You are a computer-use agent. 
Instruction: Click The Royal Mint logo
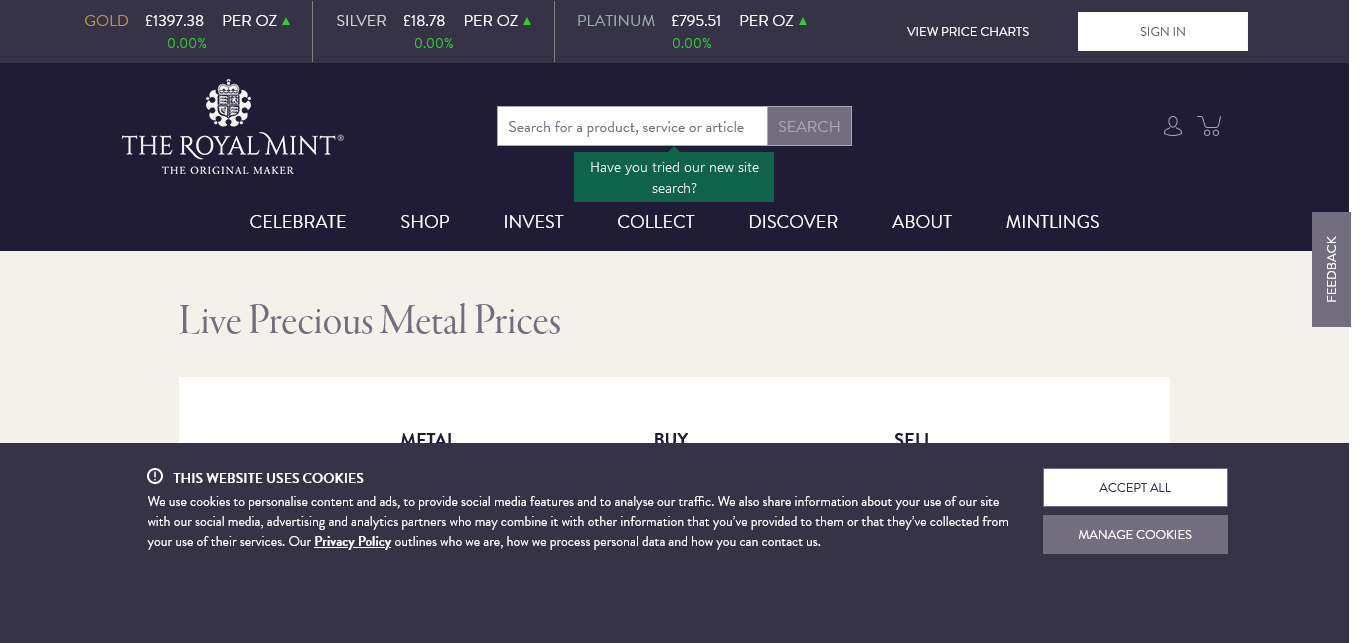pos(233,128)
